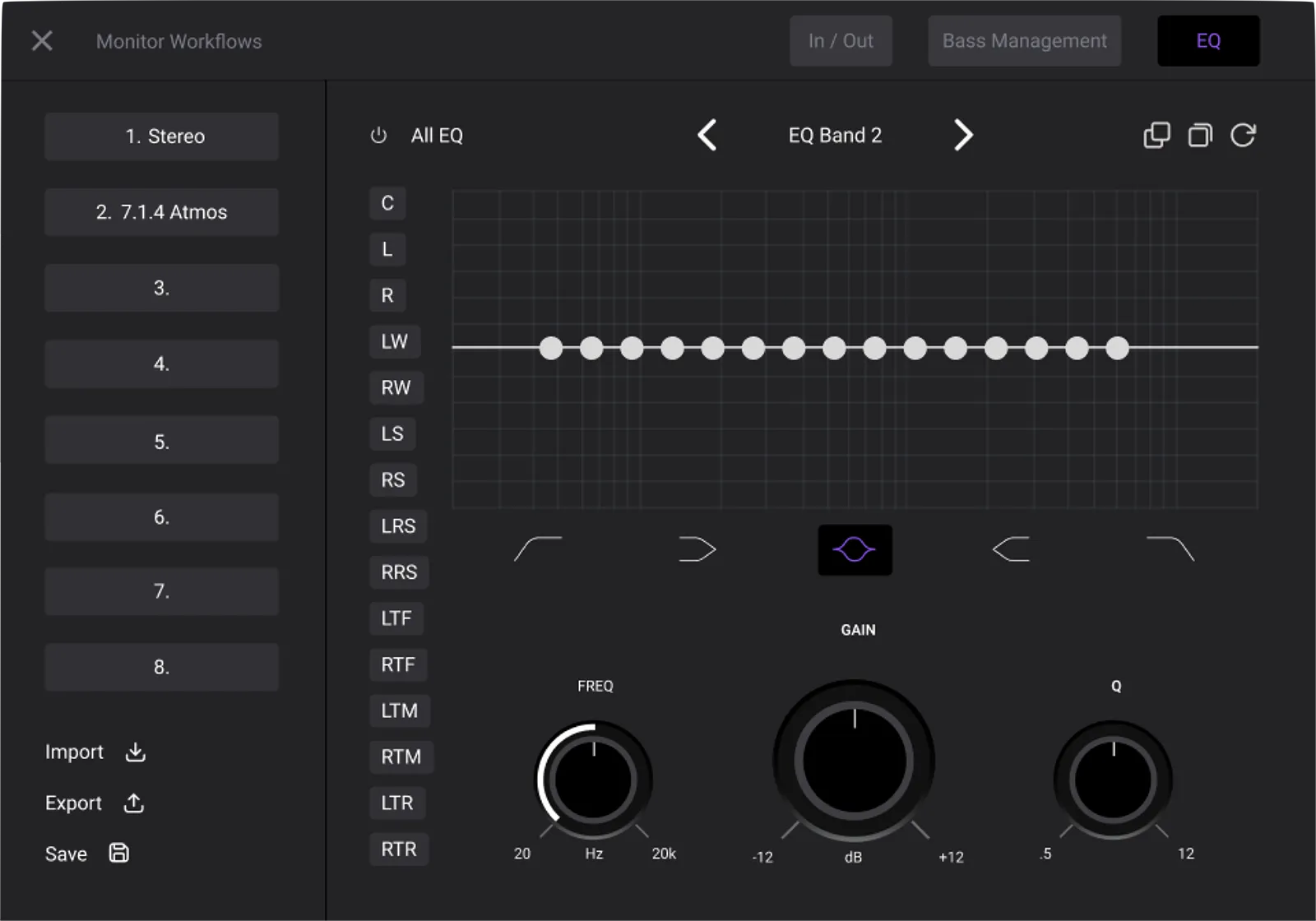Click the reset EQ icon
This screenshot has height=921, width=1316.
coord(1244,135)
